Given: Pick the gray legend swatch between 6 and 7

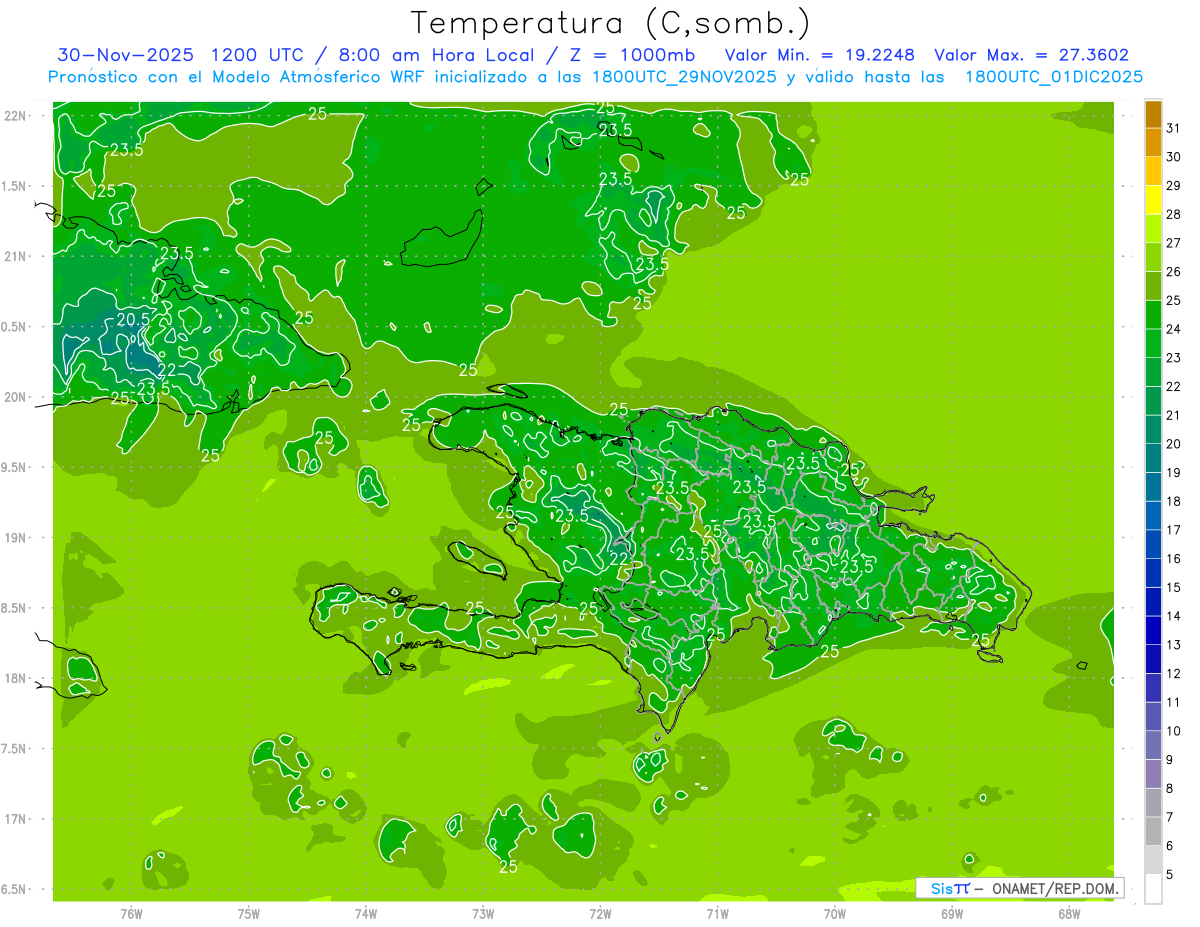Looking at the screenshot, I should [x=1153, y=832].
